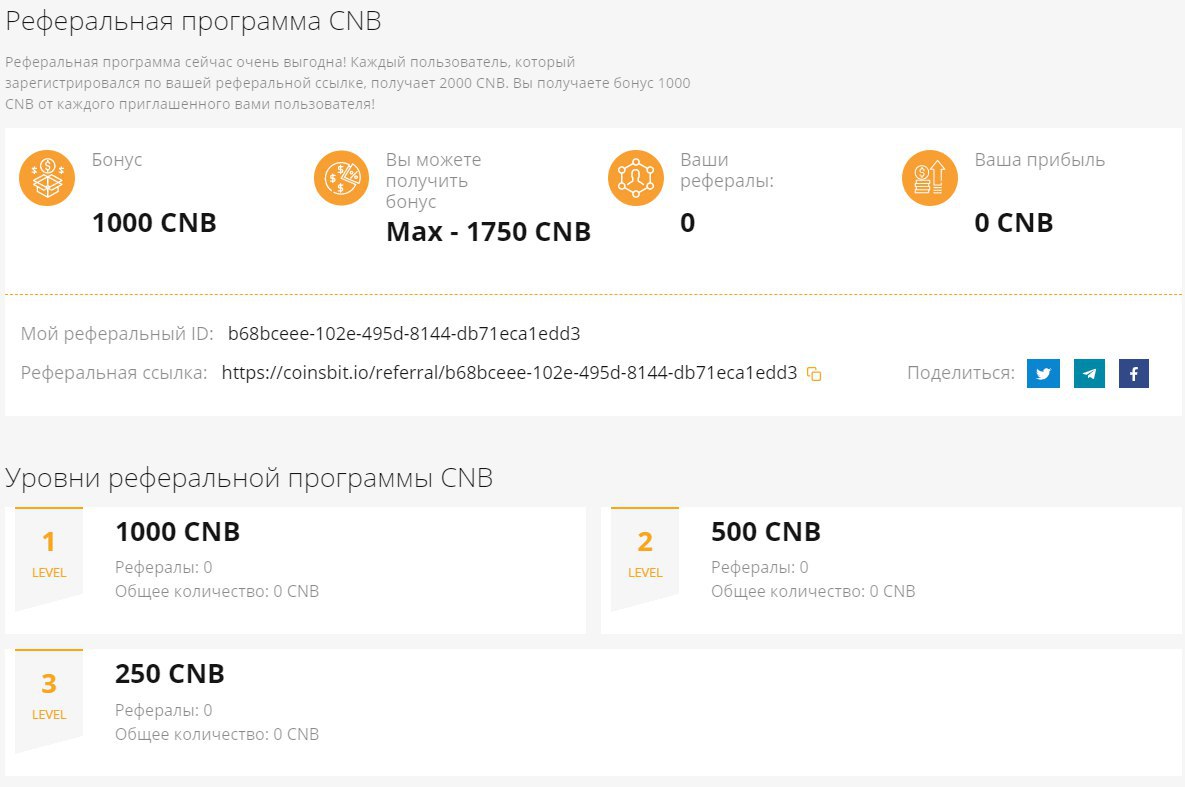
Task: Click the Level 2 badge
Action: click(x=645, y=554)
